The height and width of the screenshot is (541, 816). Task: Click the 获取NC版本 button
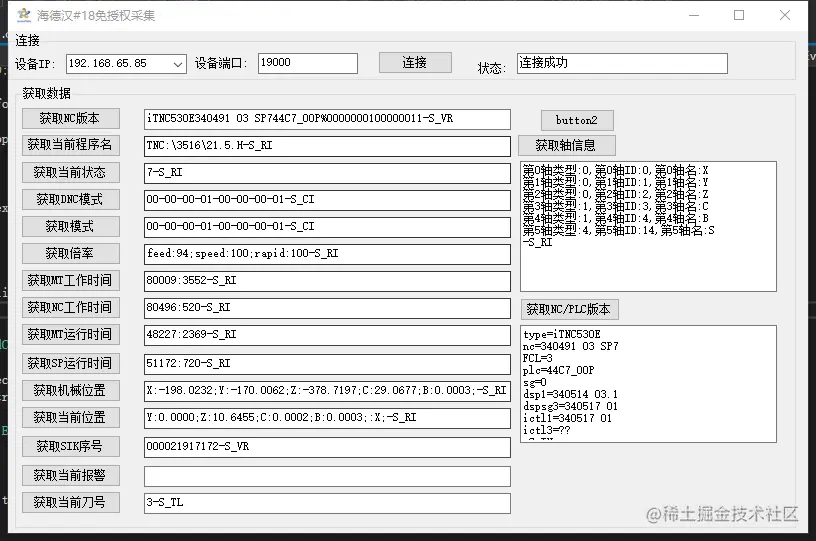pyautogui.click(x=71, y=119)
